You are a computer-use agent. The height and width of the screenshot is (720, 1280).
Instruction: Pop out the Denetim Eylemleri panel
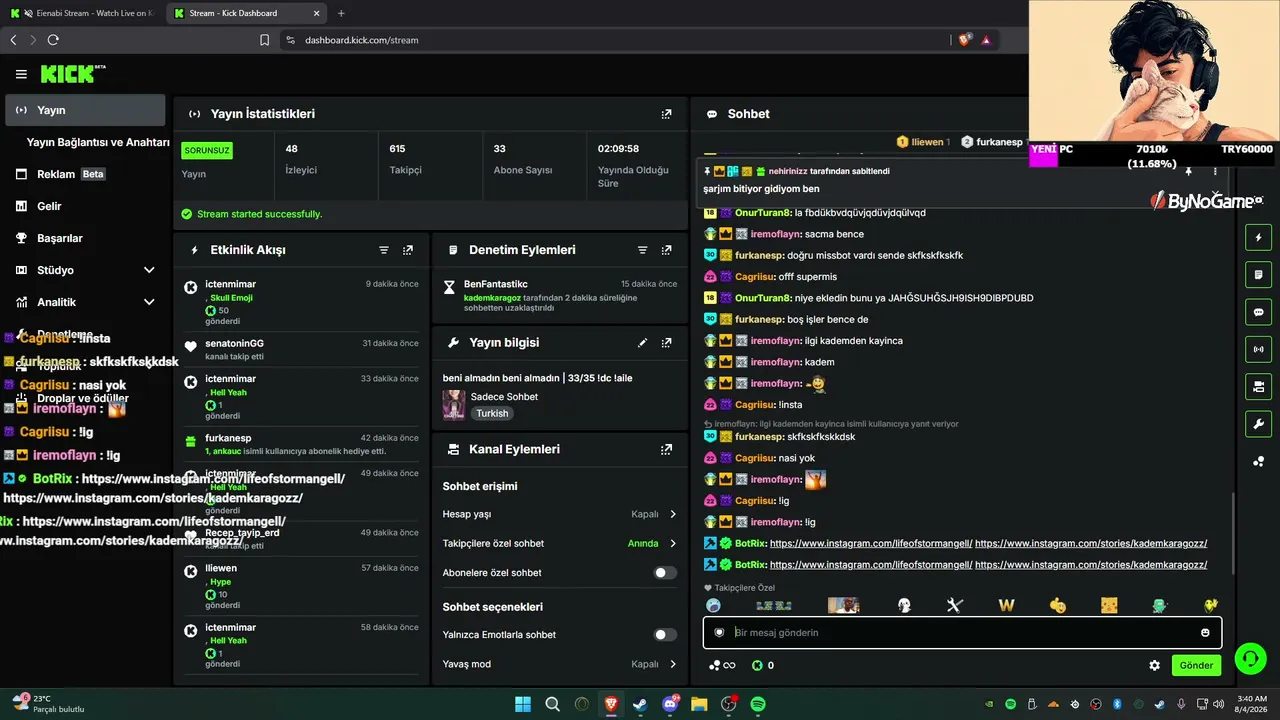666,250
